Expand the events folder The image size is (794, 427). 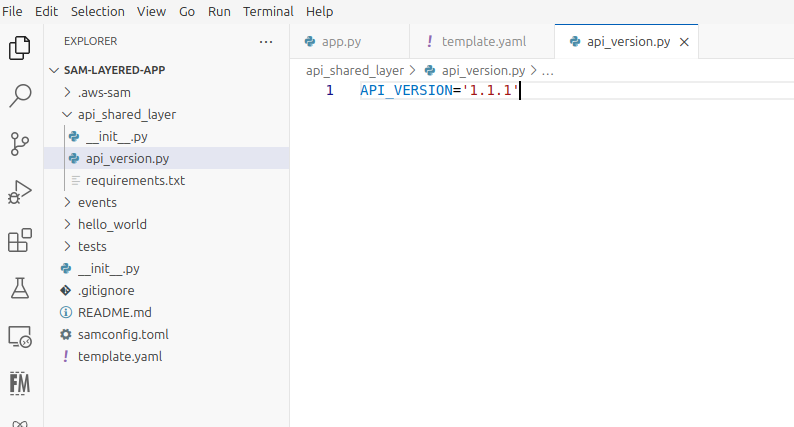coord(167,202)
